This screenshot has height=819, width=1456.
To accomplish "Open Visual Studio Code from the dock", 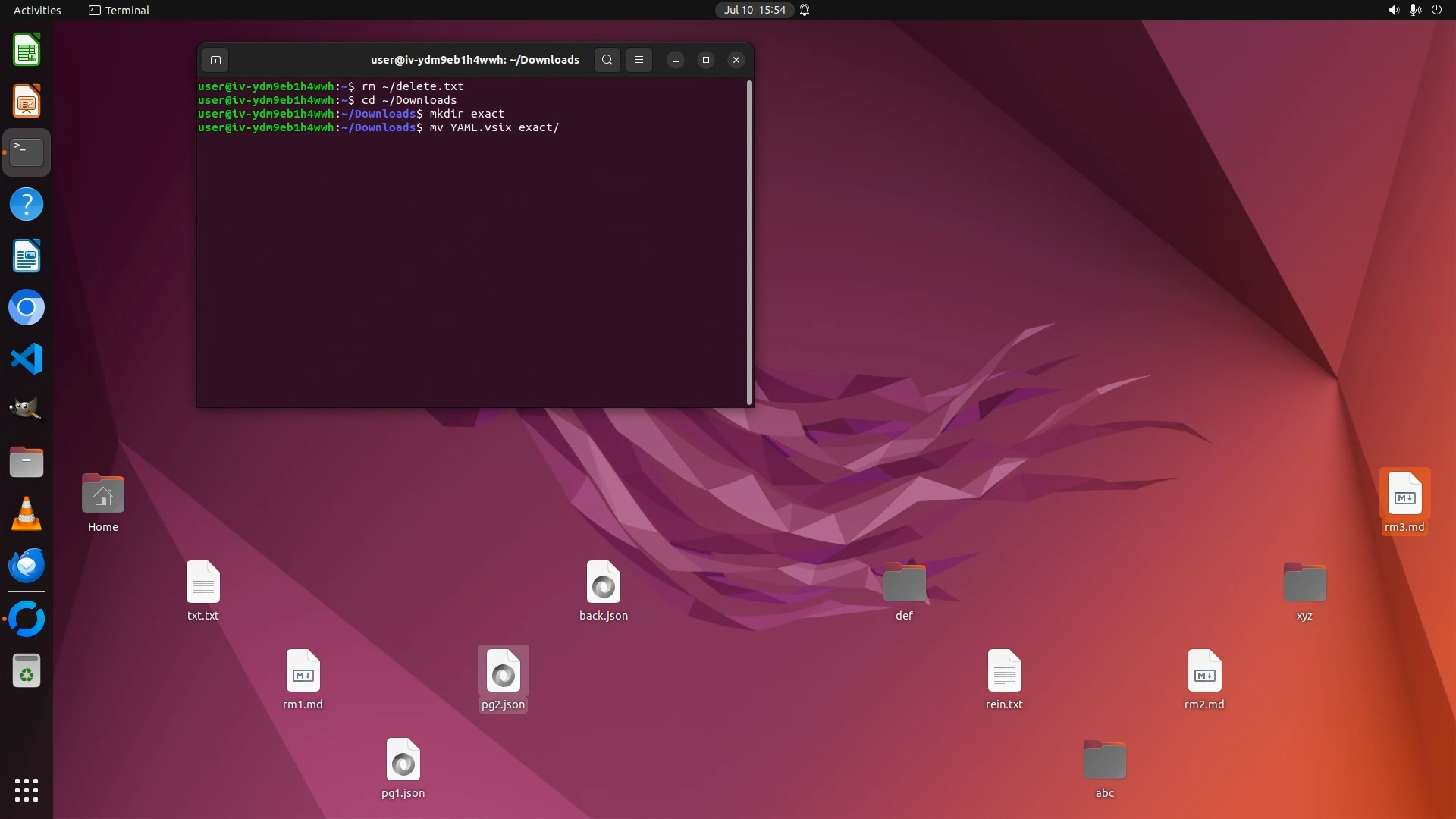I will click(27, 359).
